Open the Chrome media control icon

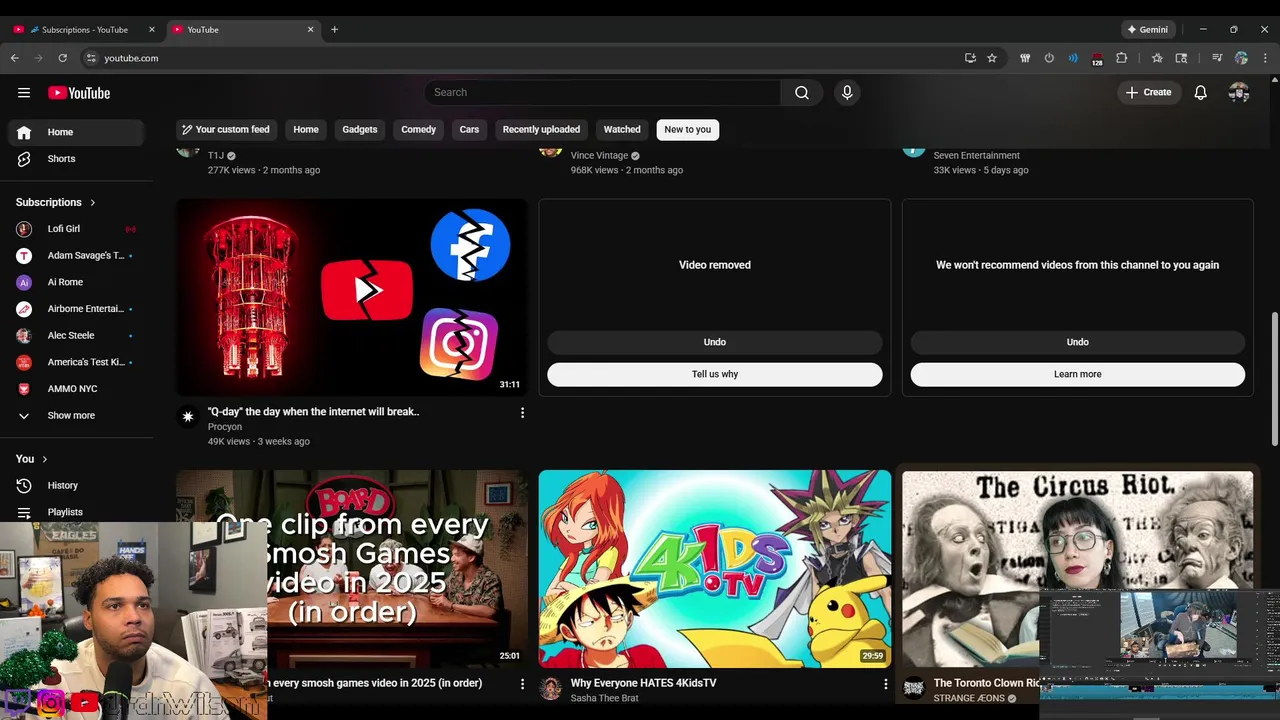point(1217,58)
